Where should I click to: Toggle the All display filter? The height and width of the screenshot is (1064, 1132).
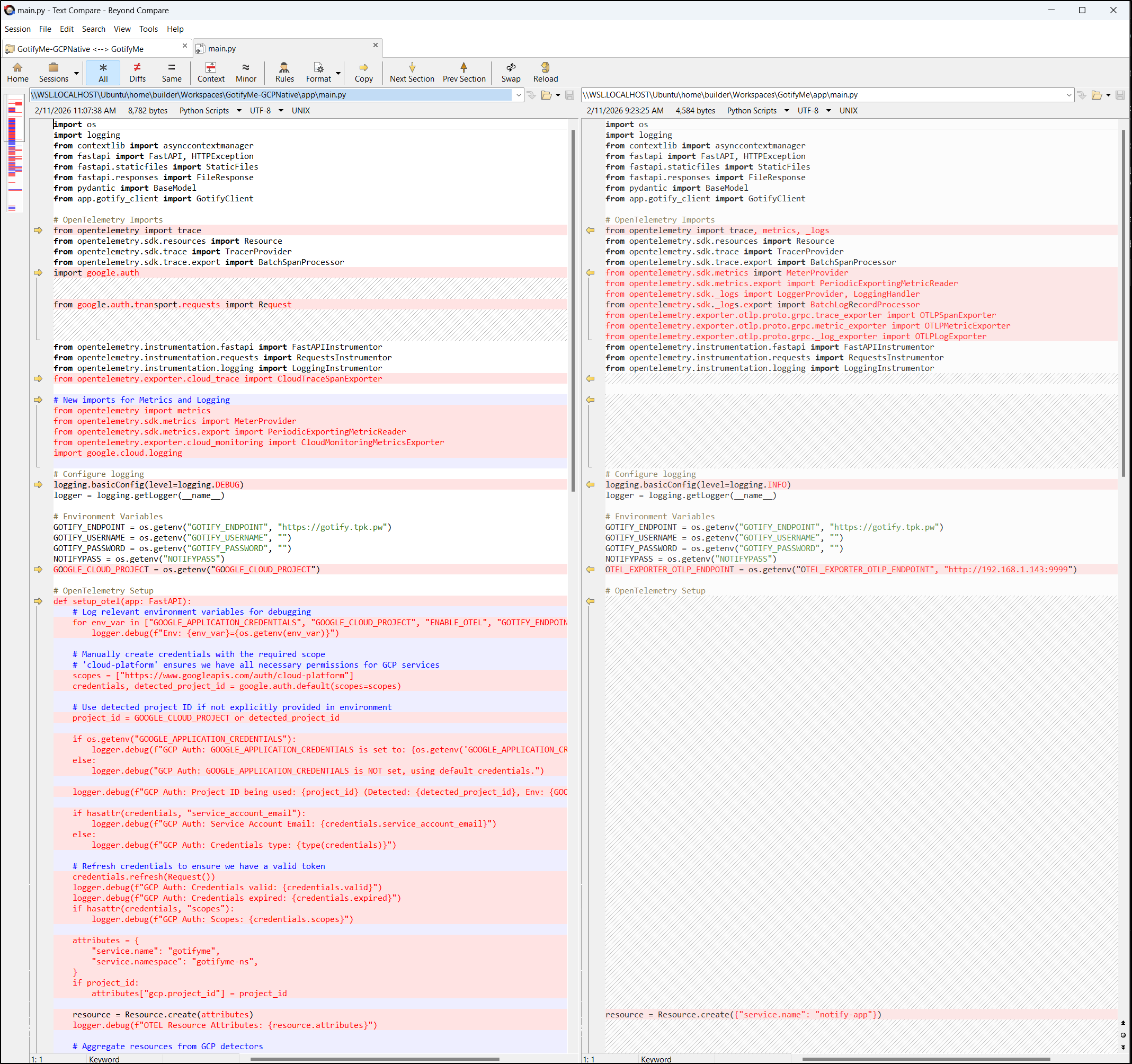click(103, 73)
